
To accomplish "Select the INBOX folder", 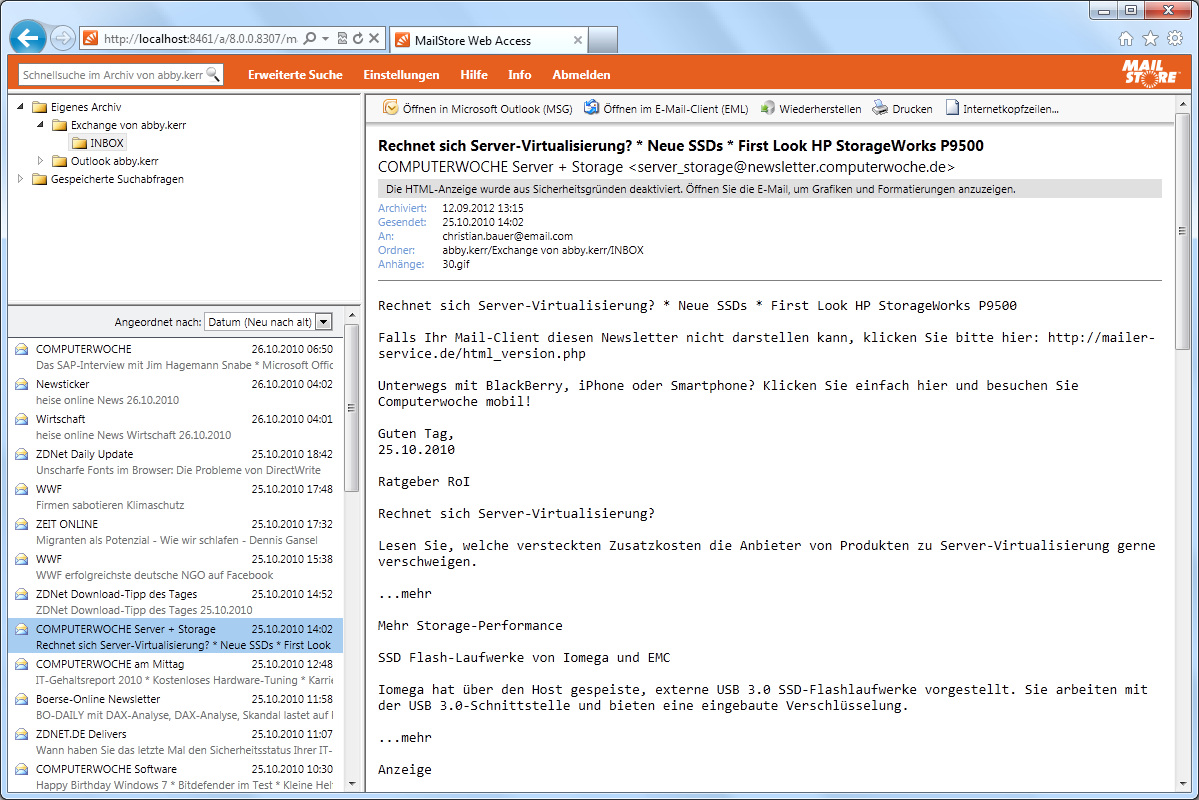I will [x=106, y=143].
